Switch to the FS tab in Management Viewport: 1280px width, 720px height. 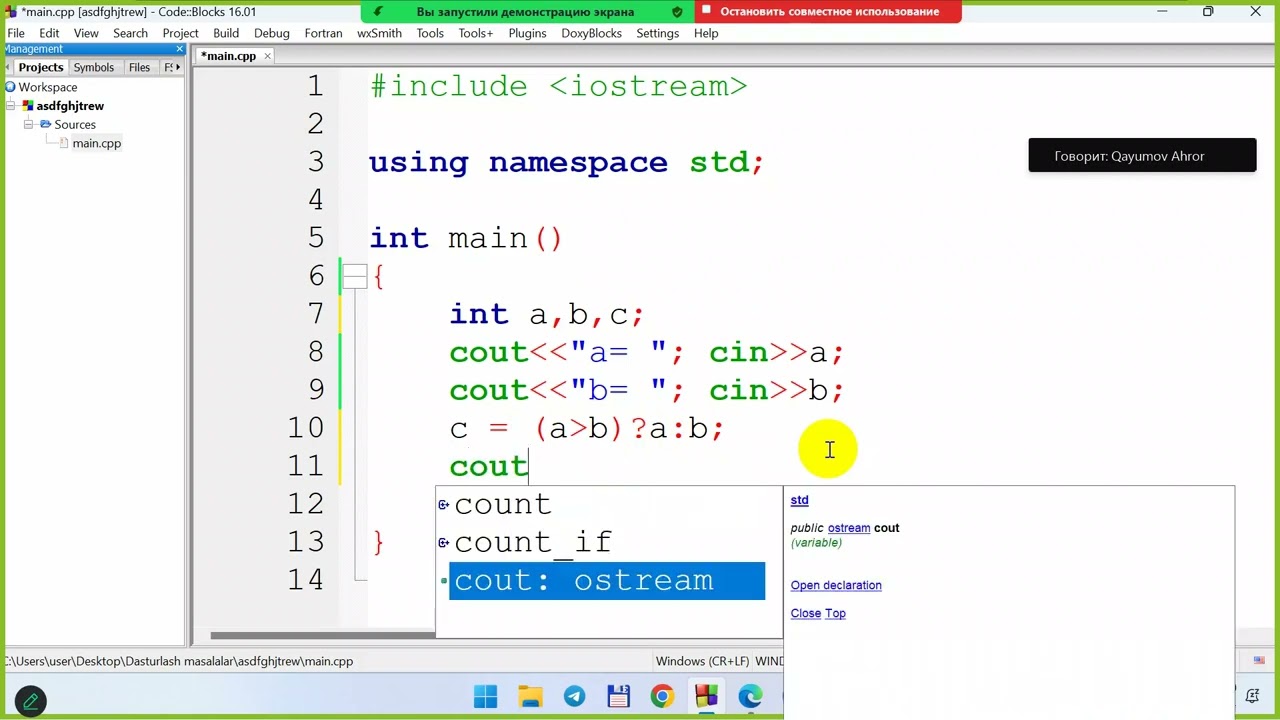(167, 67)
